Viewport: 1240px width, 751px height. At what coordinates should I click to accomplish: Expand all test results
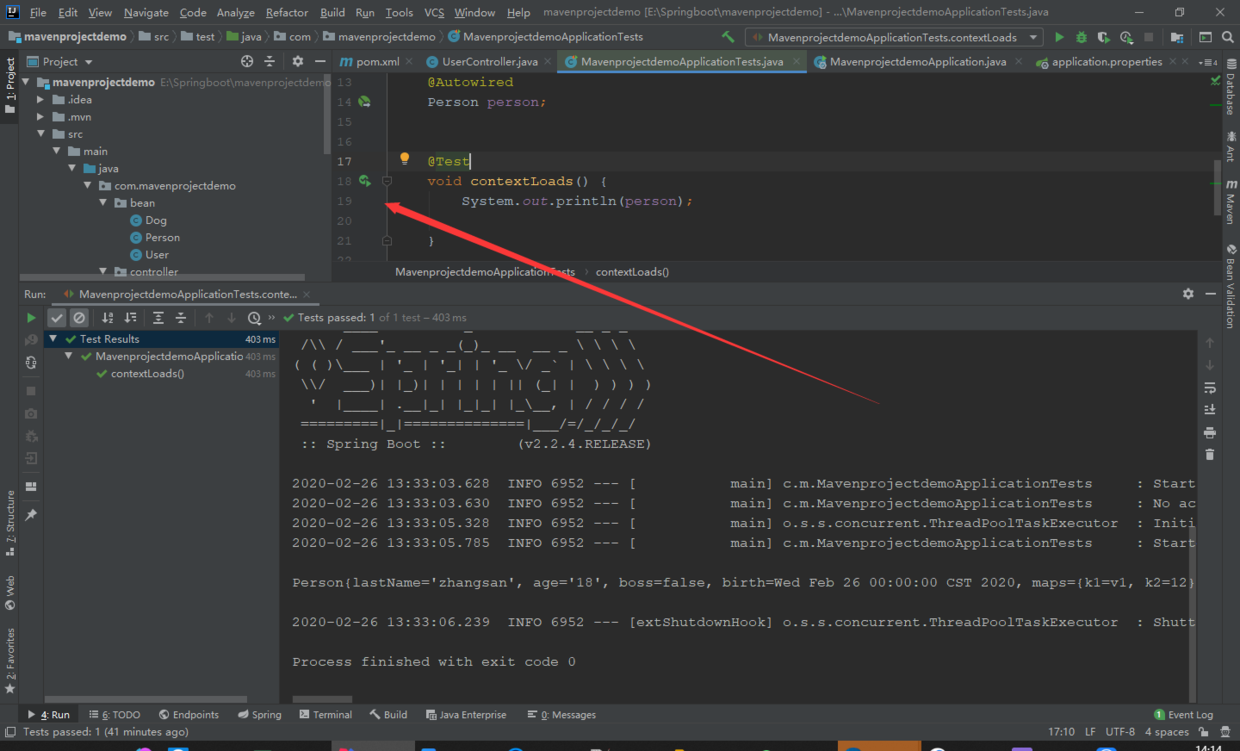[x=158, y=318]
